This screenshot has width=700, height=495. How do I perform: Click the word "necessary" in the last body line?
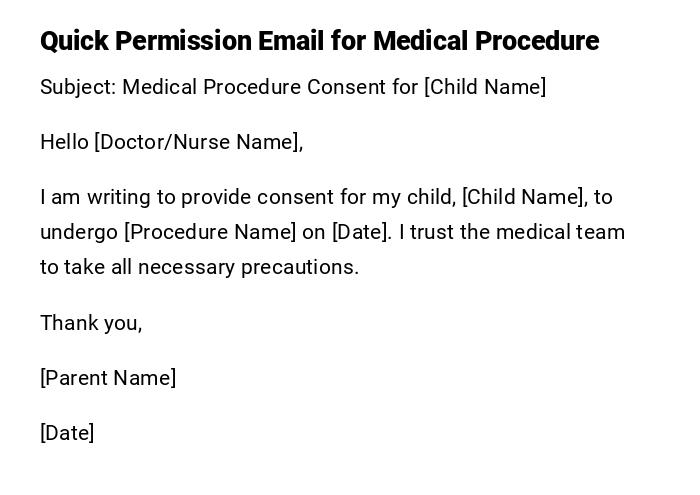[x=187, y=267]
